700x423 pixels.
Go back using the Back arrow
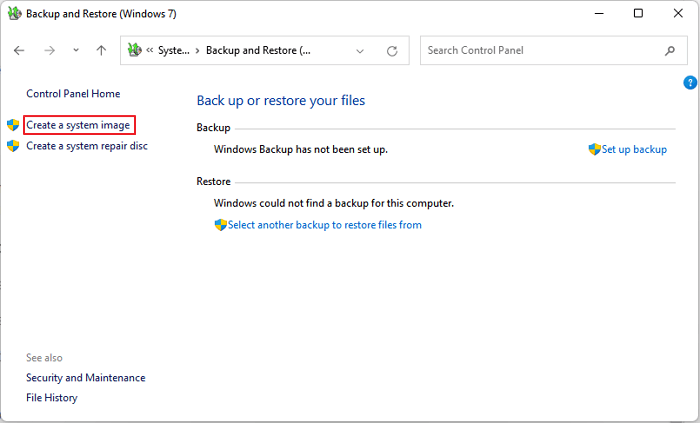pyautogui.click(x=19, y=50)
